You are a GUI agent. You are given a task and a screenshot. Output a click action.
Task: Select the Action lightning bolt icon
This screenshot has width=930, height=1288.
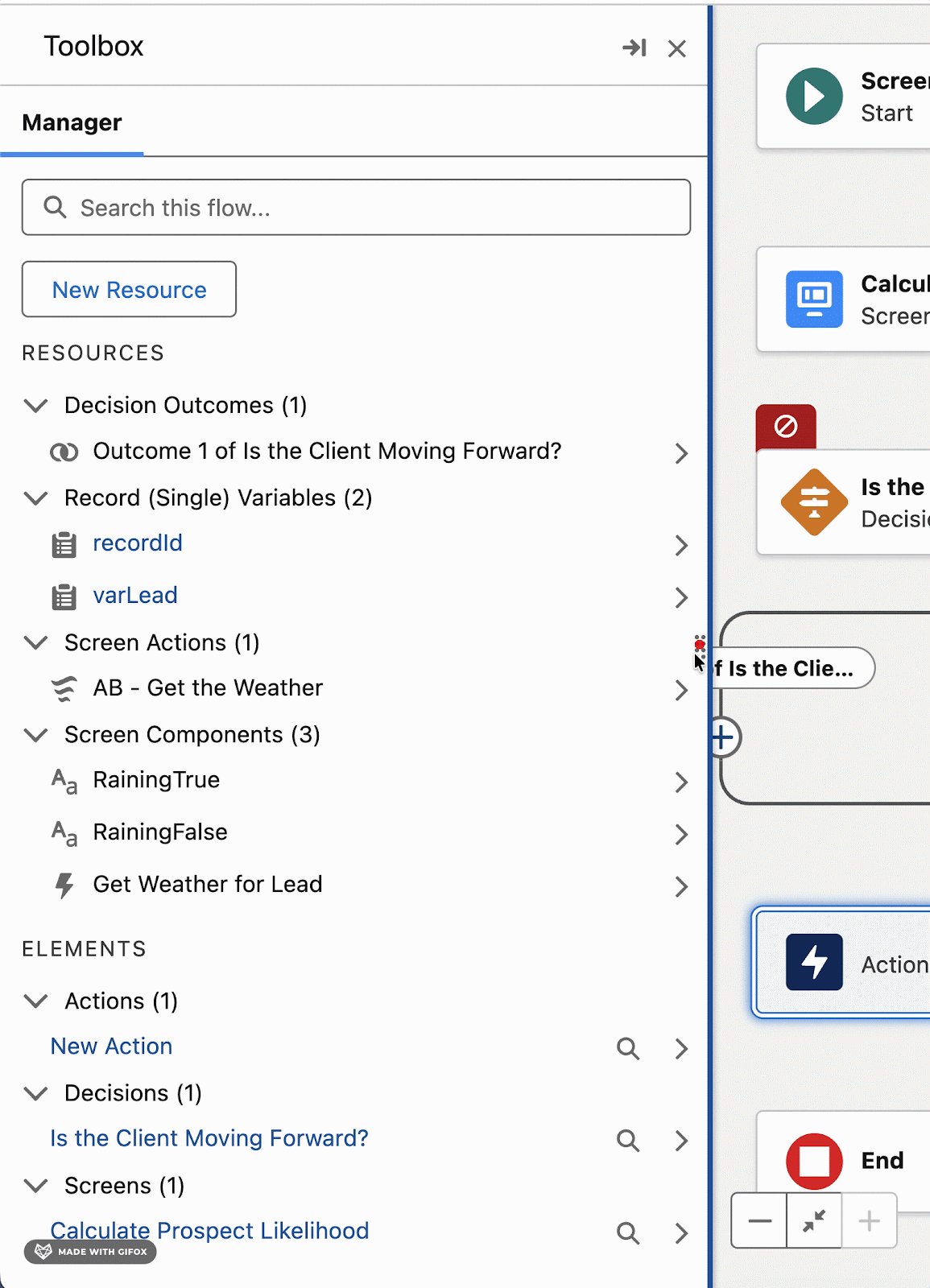[x=814, y=962]
